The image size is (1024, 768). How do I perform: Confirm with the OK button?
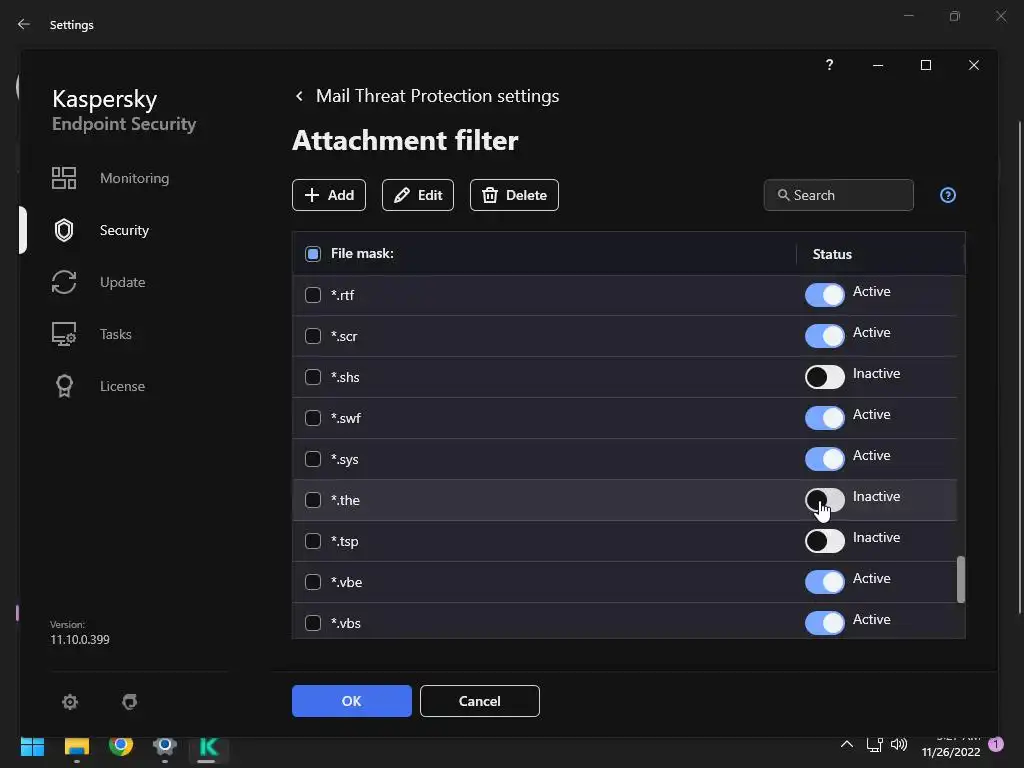351,701
